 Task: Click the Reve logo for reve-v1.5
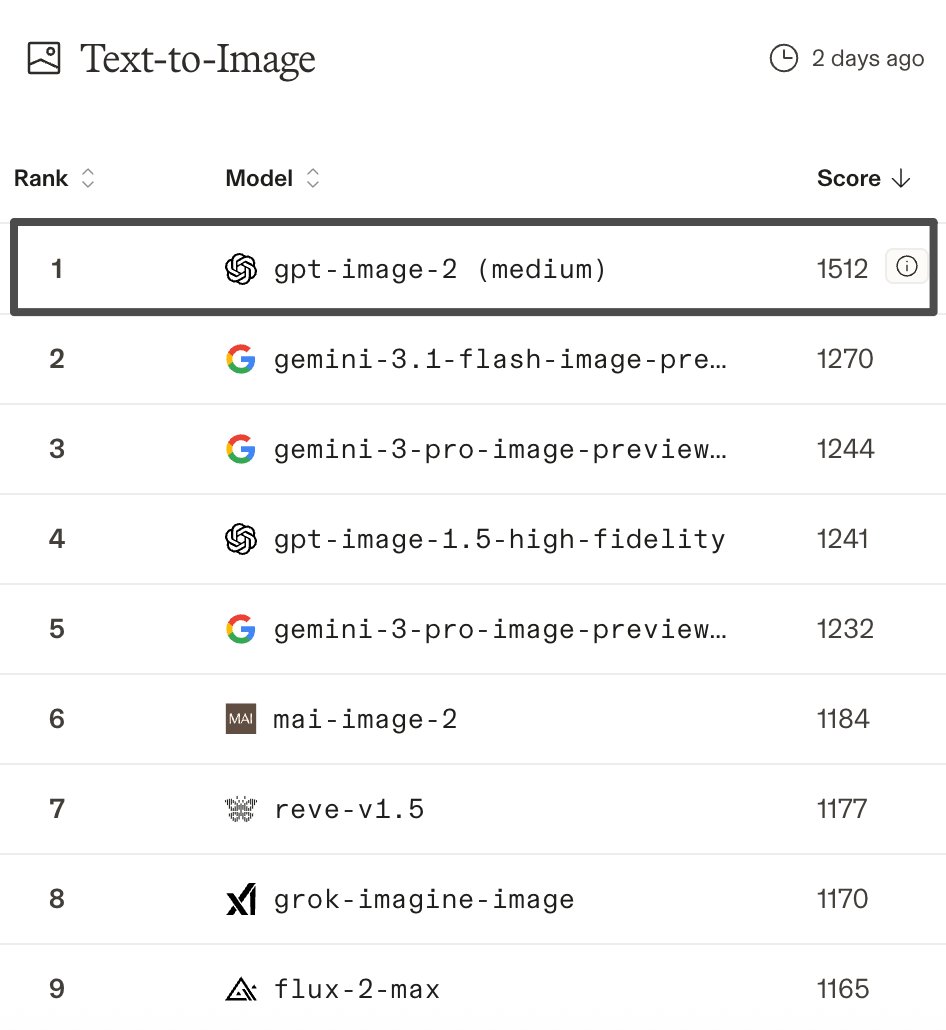click(241, 809)
